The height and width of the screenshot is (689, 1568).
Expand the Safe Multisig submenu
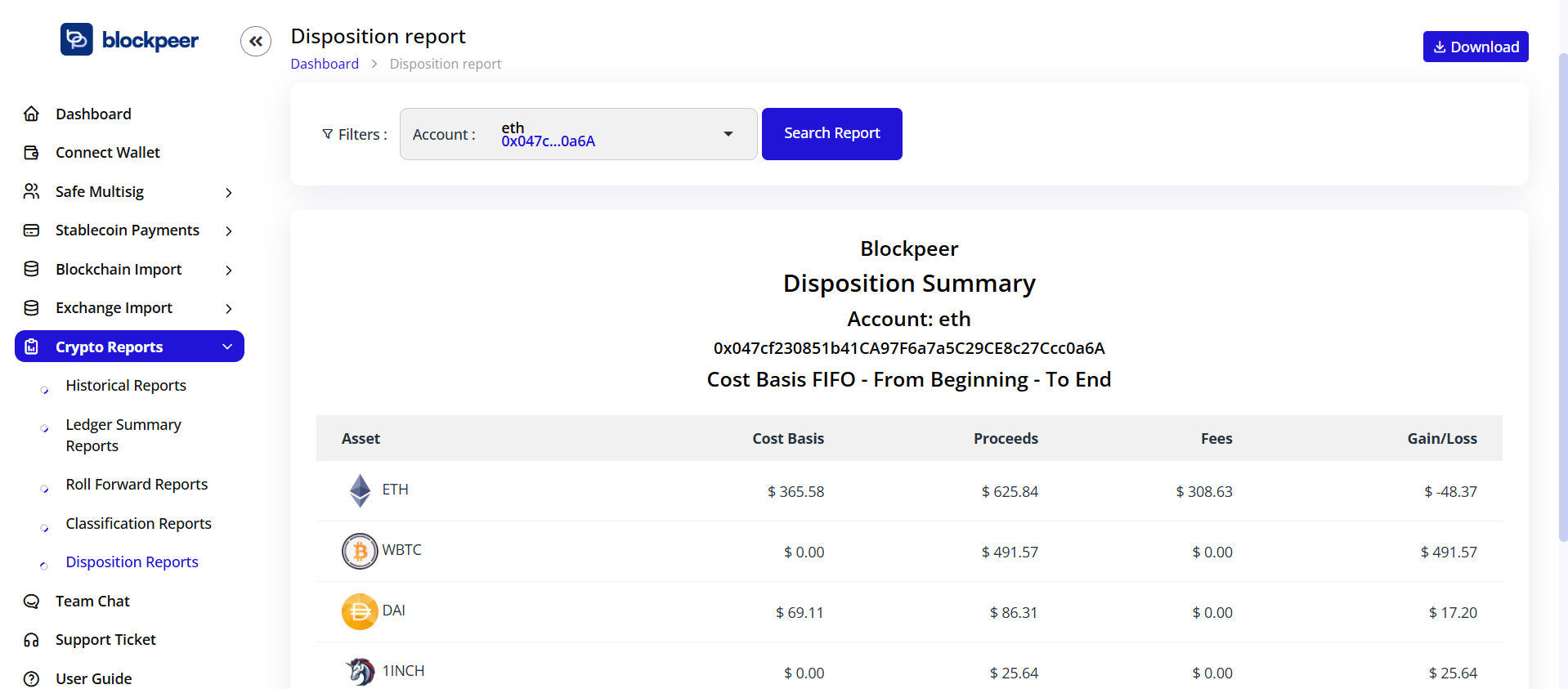click(228, 192)
